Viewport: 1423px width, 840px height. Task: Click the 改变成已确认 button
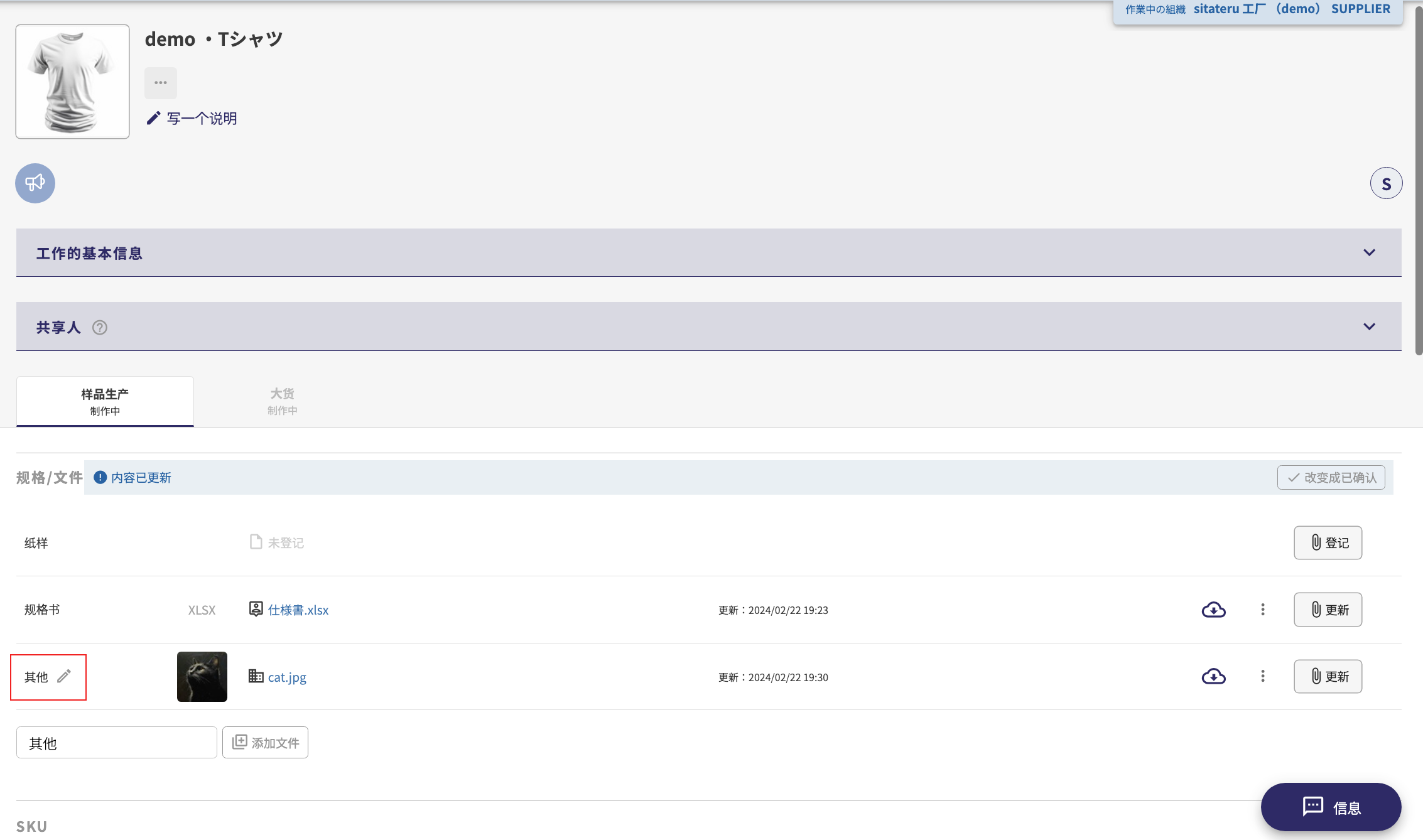[x=1331, y=478]
